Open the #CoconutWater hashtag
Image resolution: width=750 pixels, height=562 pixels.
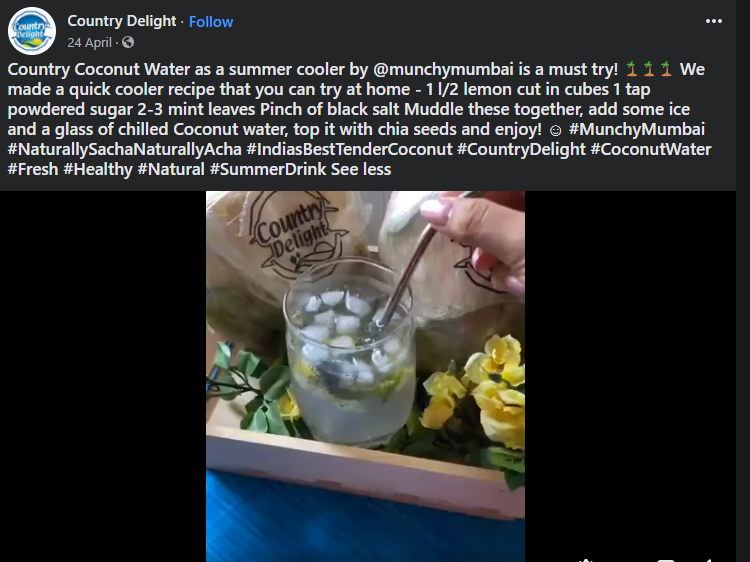pos(651,149)
